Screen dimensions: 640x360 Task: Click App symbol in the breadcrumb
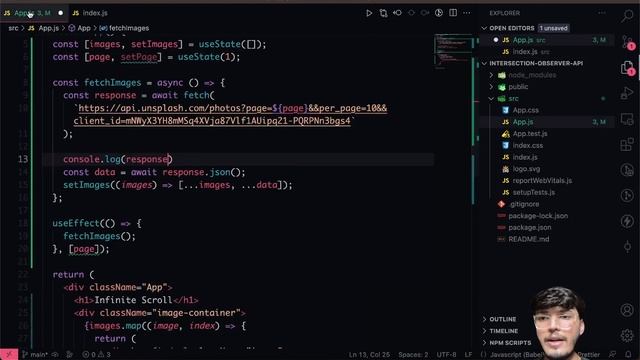[80, 28]
